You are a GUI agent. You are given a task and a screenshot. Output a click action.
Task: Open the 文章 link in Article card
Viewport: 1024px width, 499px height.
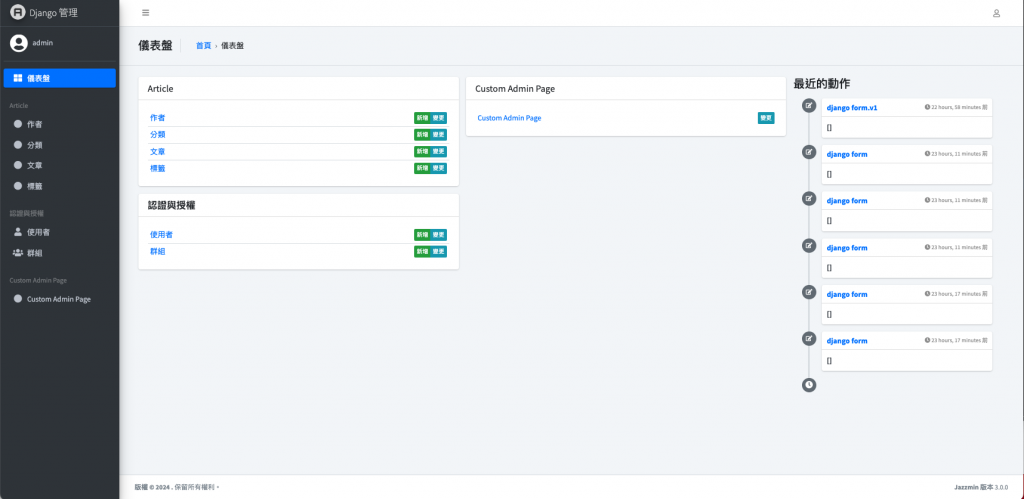click(157, 152)
